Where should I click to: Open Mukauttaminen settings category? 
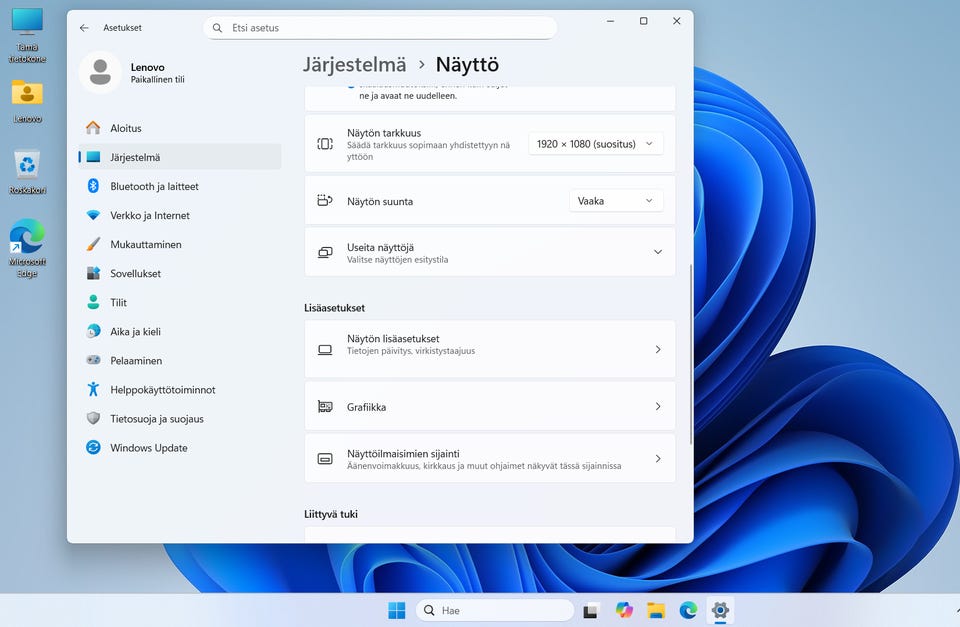pyautogui.click(x=145, y=244)
